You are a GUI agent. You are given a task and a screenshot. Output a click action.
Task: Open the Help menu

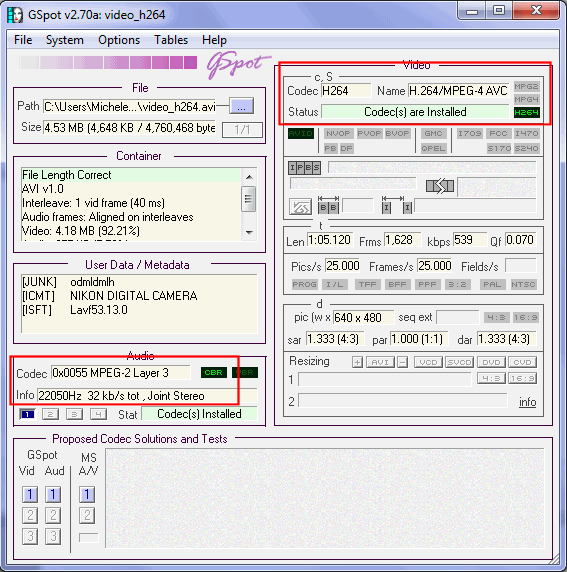click(x=214, y=40)
